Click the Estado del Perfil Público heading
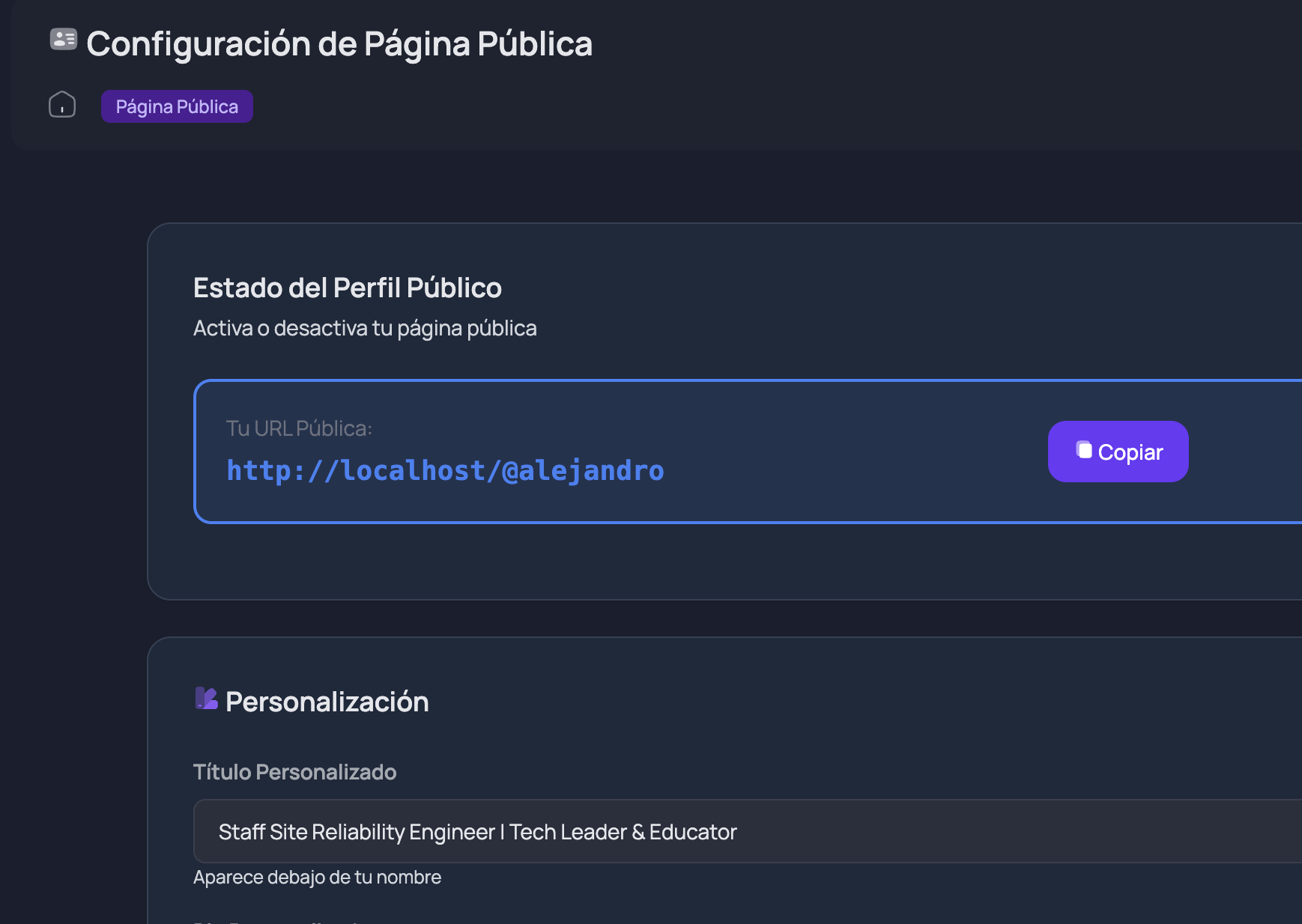The image size is (1302, 924). click(x=348, y=287)
